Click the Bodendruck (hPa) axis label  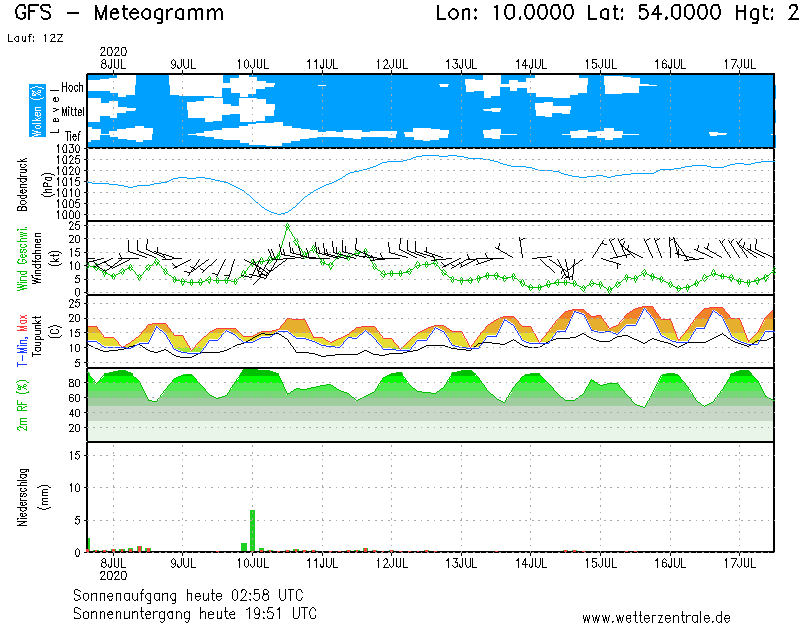click(x=28, y=184)
